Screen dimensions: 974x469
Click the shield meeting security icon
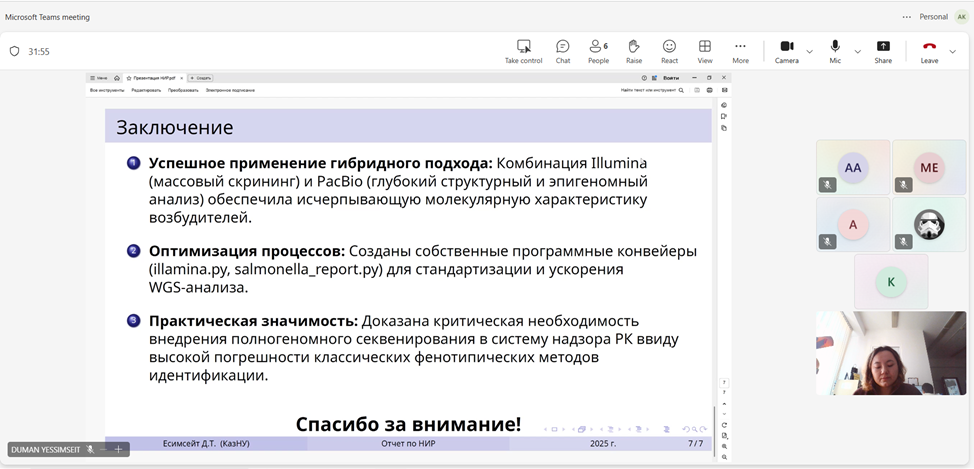tap(14, 51)
